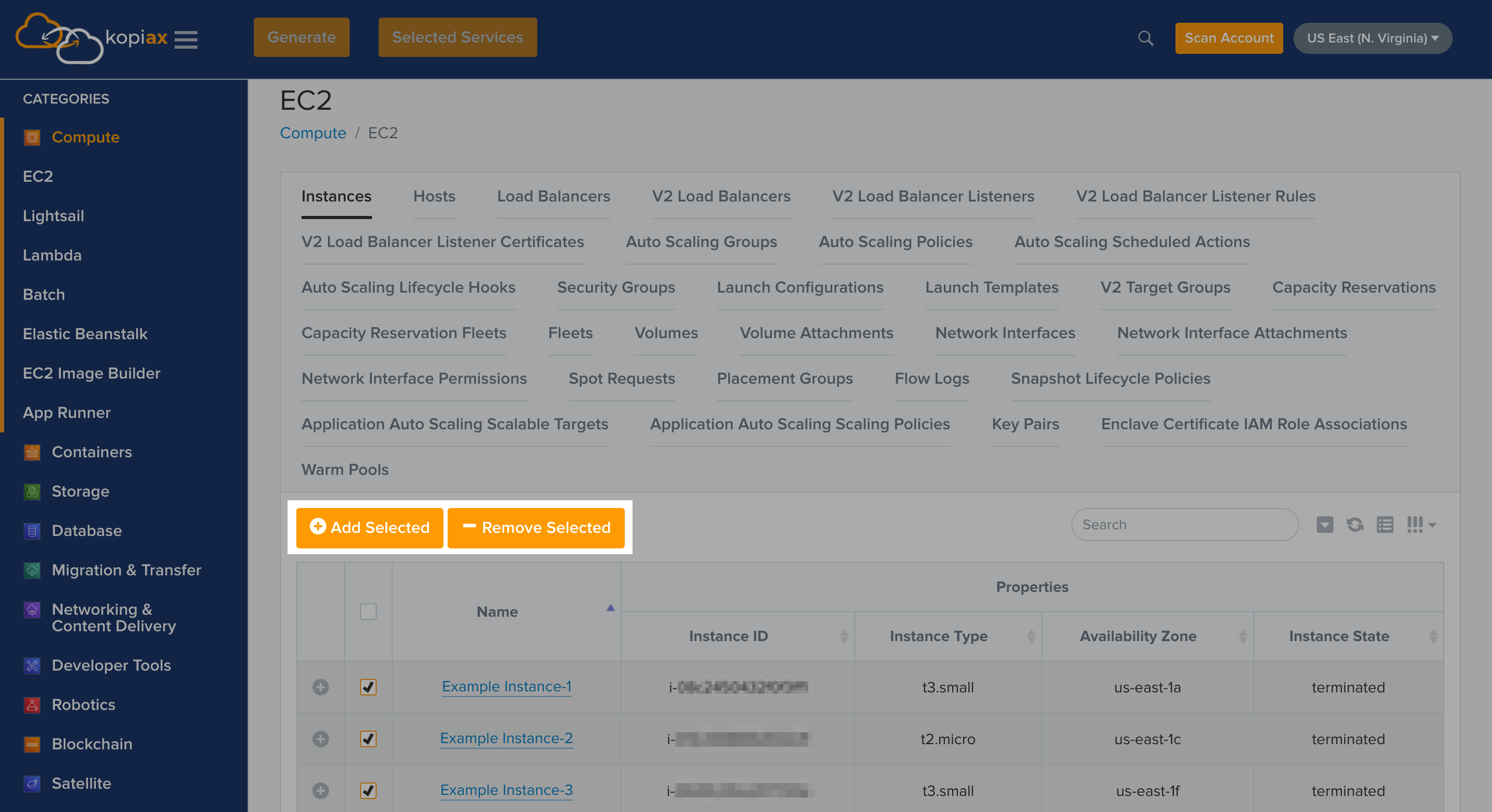
Task: Select Elastic Beanstalk in the sidebar
Action: [84, 334]
